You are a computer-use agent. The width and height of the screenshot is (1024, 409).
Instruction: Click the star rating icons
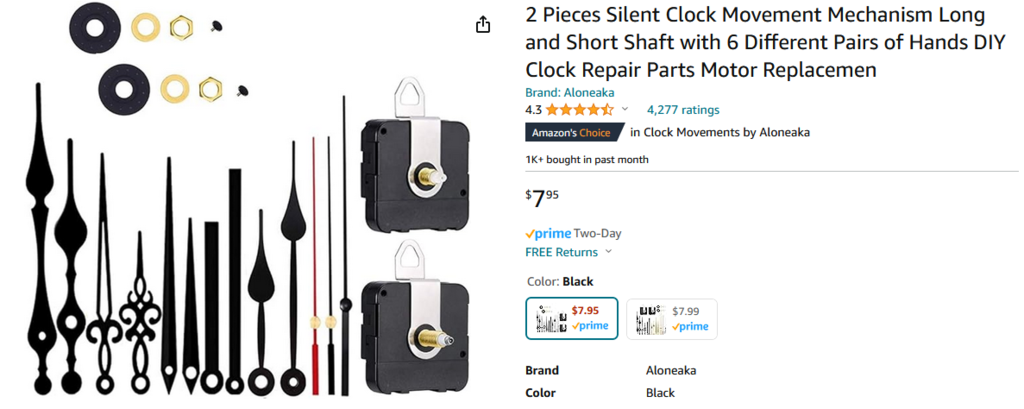[x=580, y=110]
